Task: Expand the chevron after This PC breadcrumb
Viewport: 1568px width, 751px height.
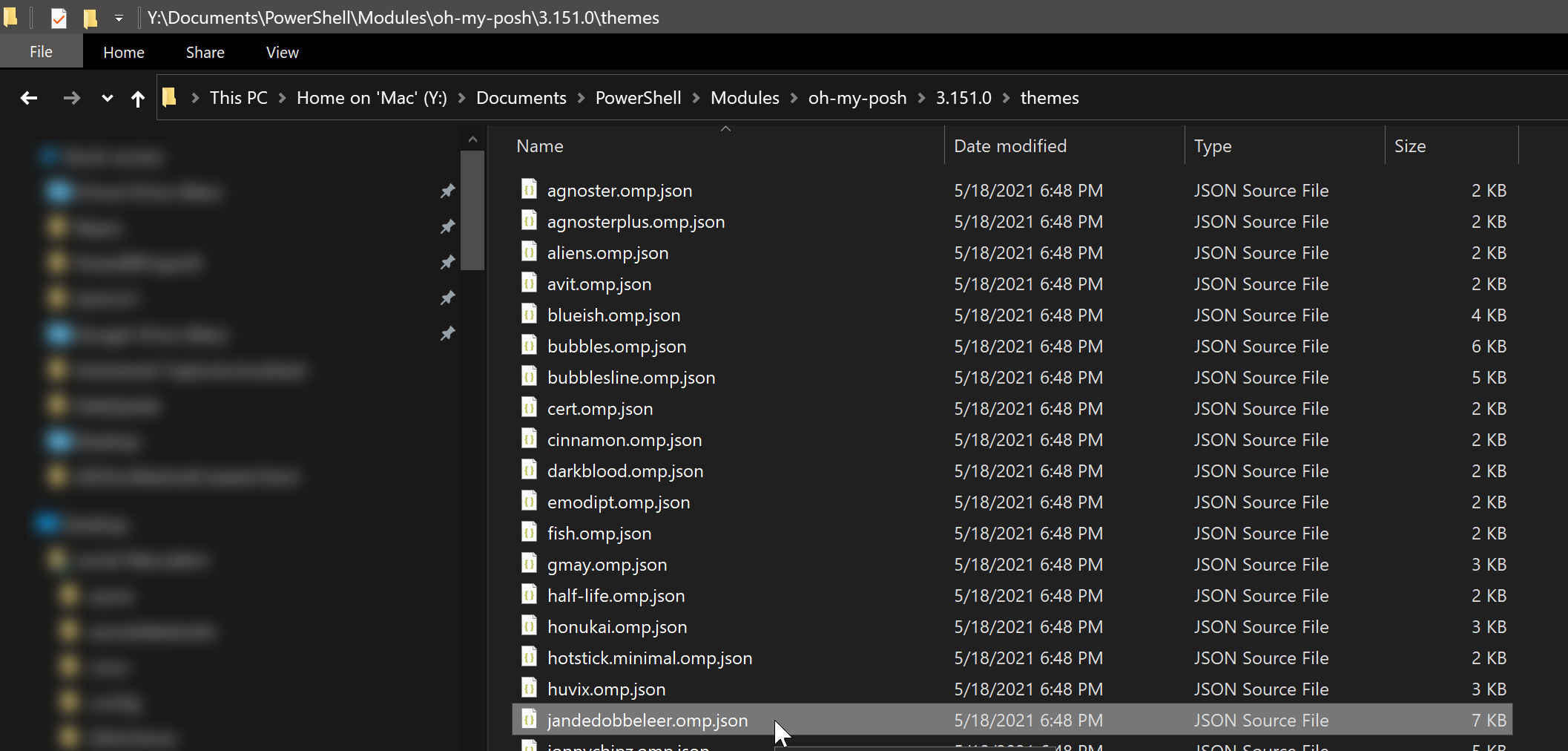Action: coord(282,98)
